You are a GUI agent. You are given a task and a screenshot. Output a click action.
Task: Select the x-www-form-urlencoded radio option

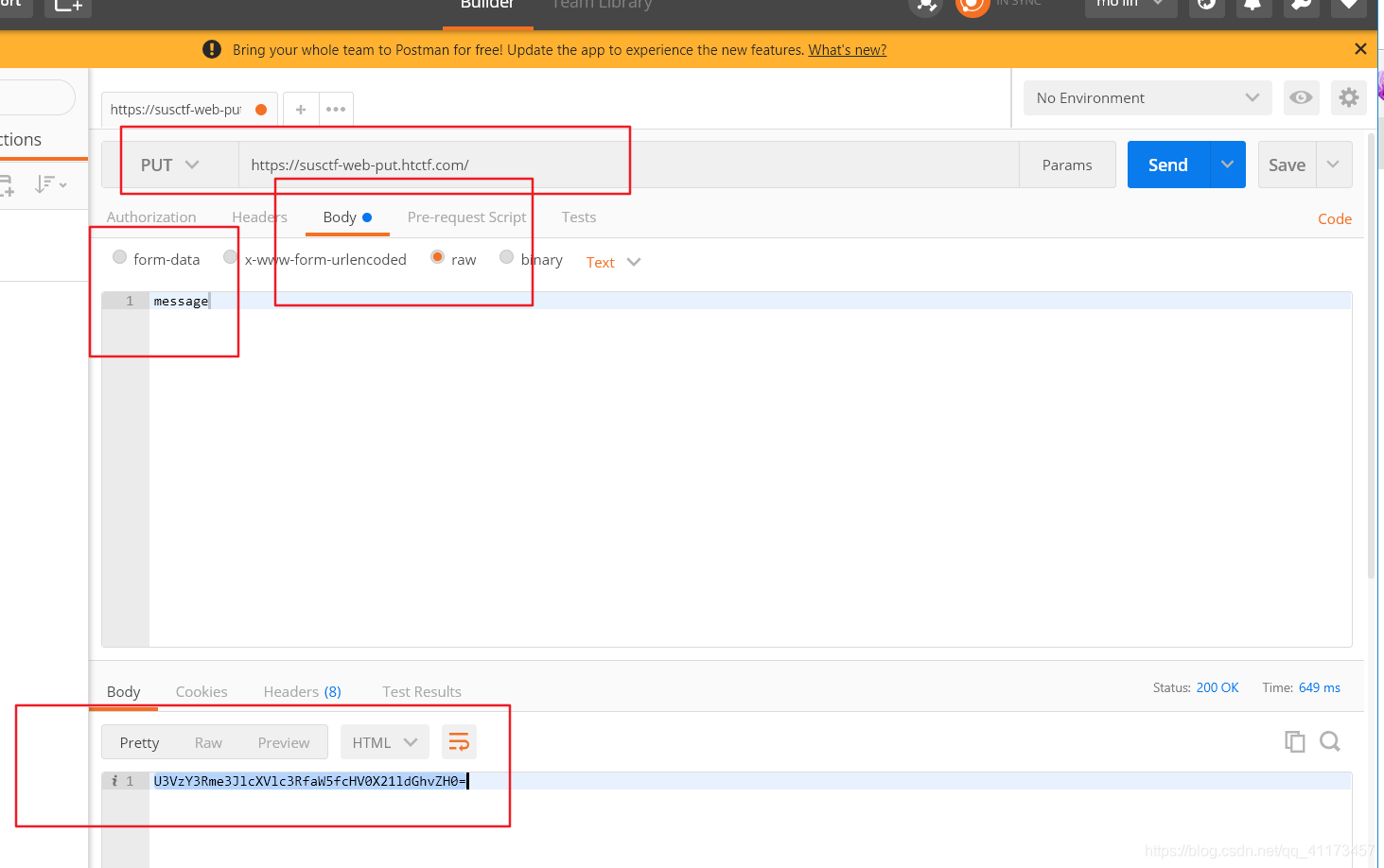[230, 257]
